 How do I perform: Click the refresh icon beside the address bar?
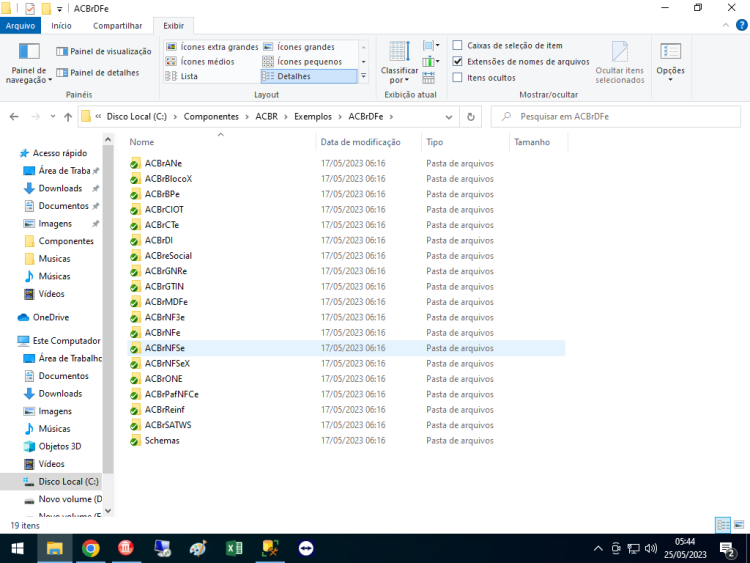tap(471, 117)
